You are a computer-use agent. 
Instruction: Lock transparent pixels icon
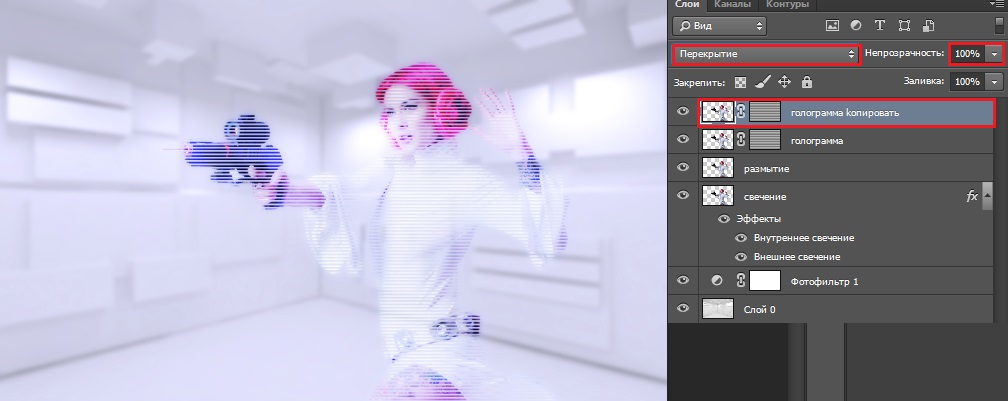(741, 82)
